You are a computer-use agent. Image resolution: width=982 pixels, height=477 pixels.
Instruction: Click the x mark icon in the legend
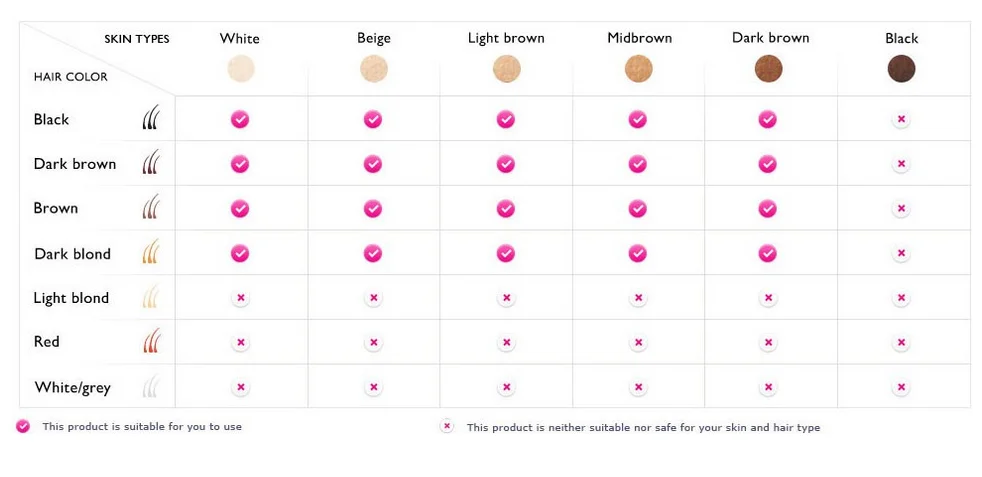pyautogui.click(x=447, y=426)
